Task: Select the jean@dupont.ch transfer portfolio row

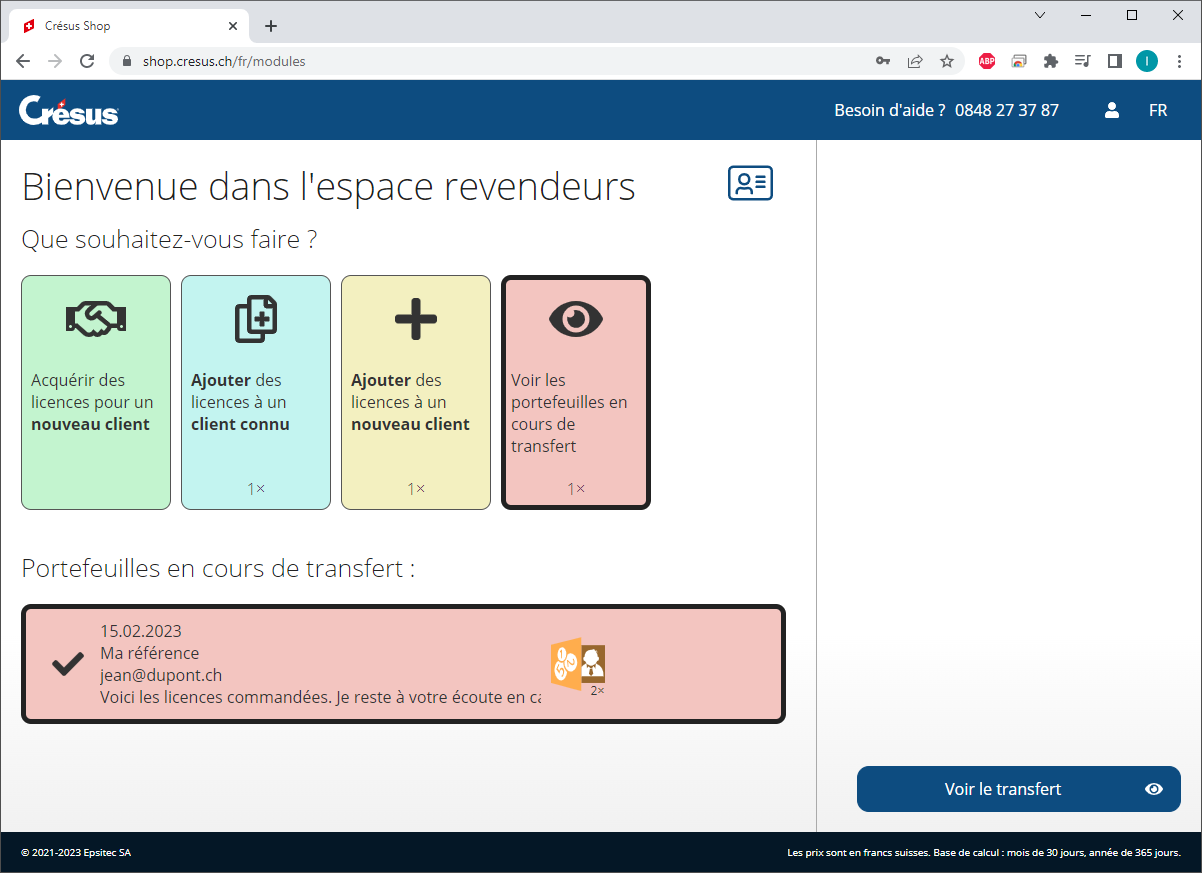Action: 320,664
